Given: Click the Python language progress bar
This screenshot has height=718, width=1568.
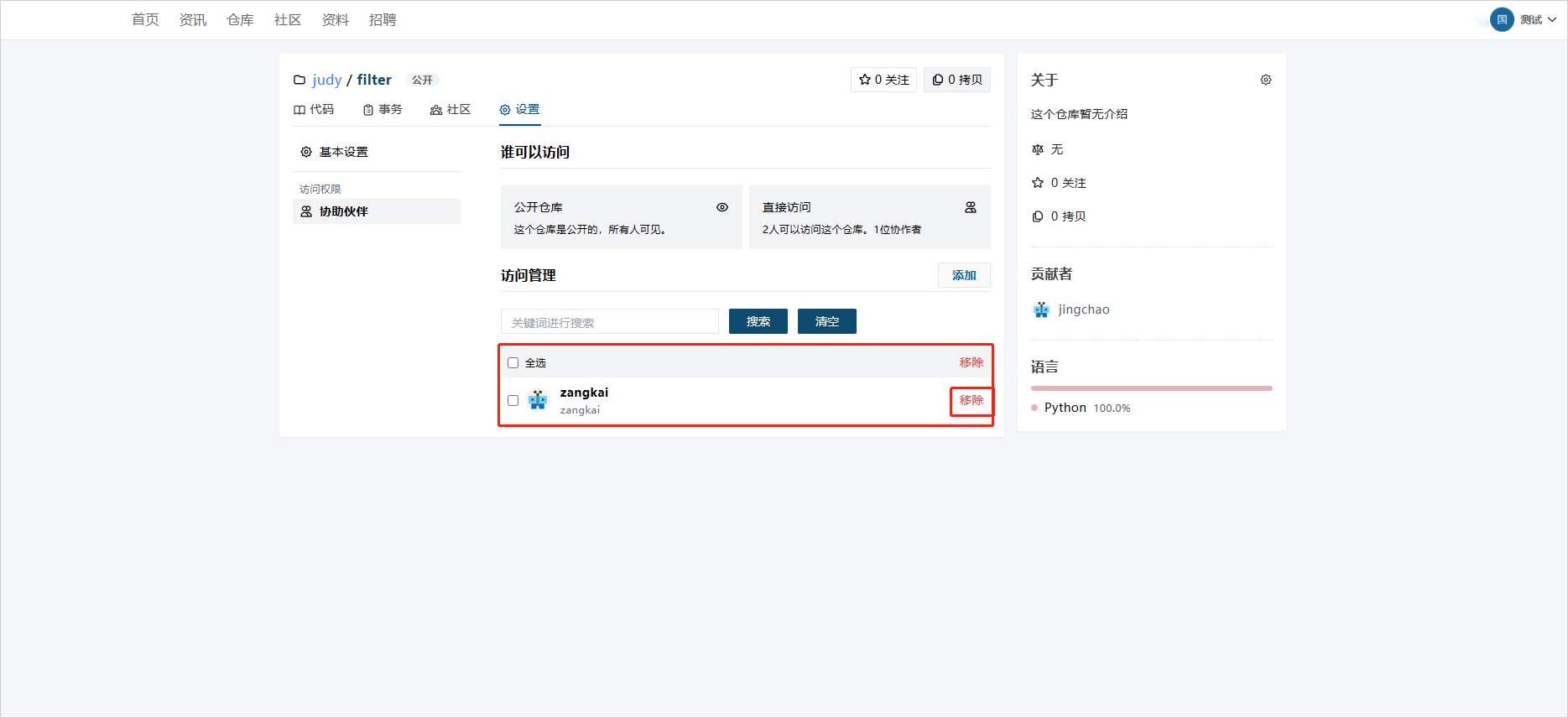Looking at the screenshot, I should click(1151, 388).
